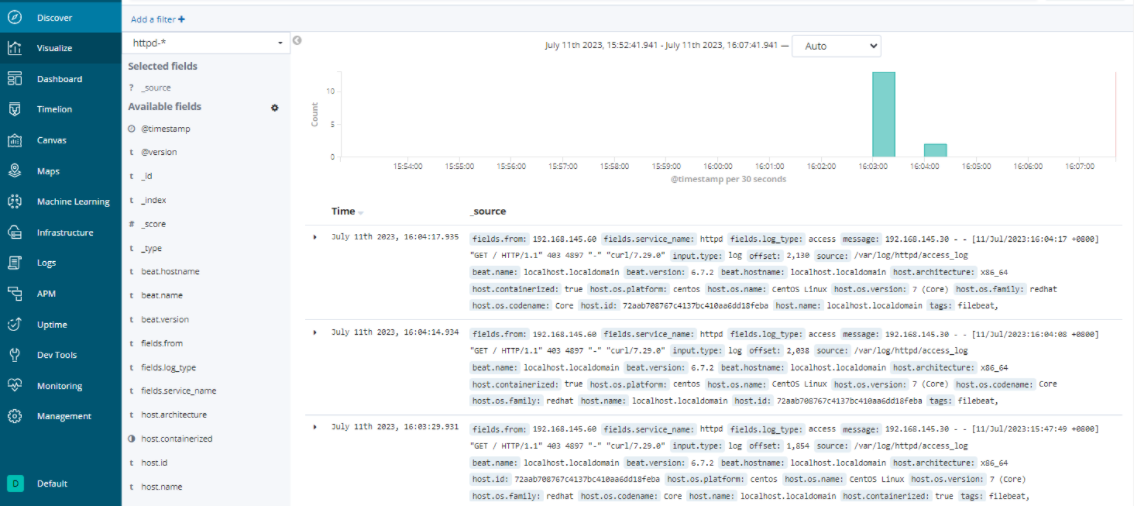This screenshot has width=1137, height=510.
Task: Click the @version available field
Action: (x=159, y=152)
